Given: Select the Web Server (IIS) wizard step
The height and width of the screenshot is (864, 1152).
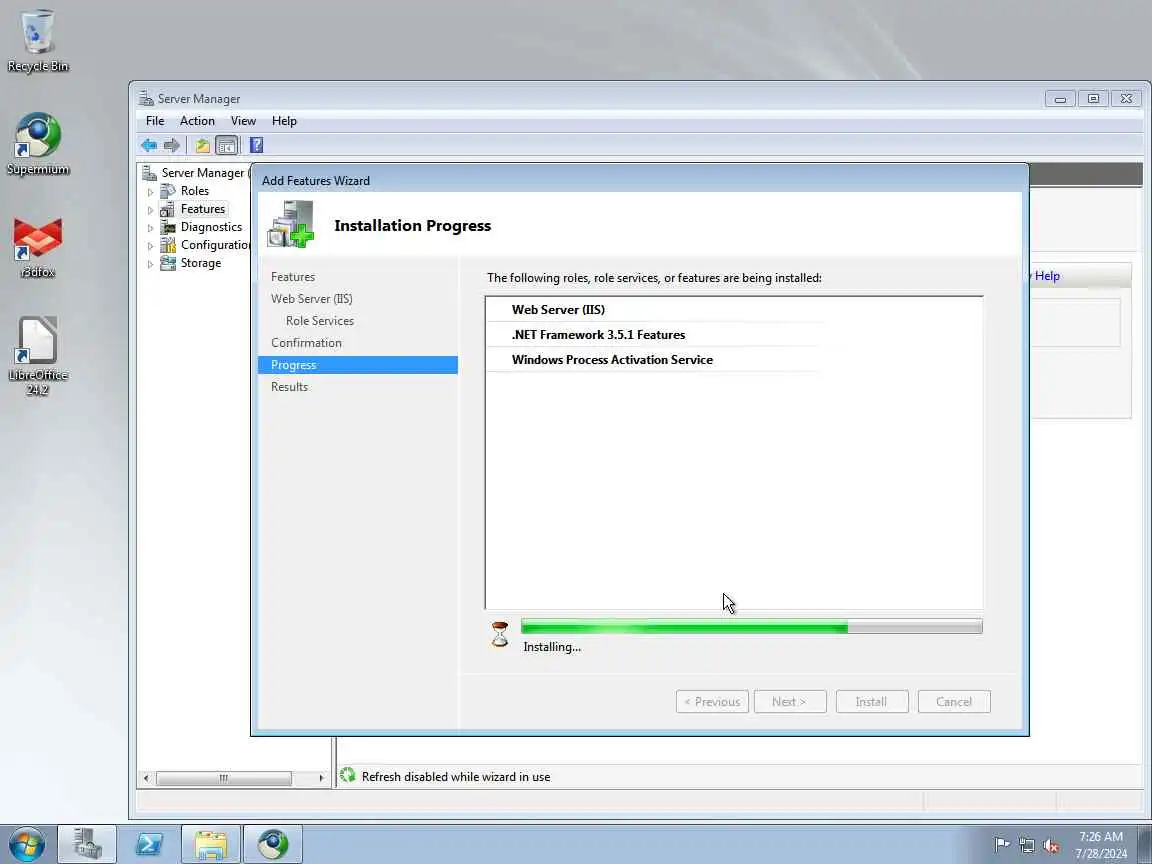Looking at the screenshot, I should [x=312, y=299].
